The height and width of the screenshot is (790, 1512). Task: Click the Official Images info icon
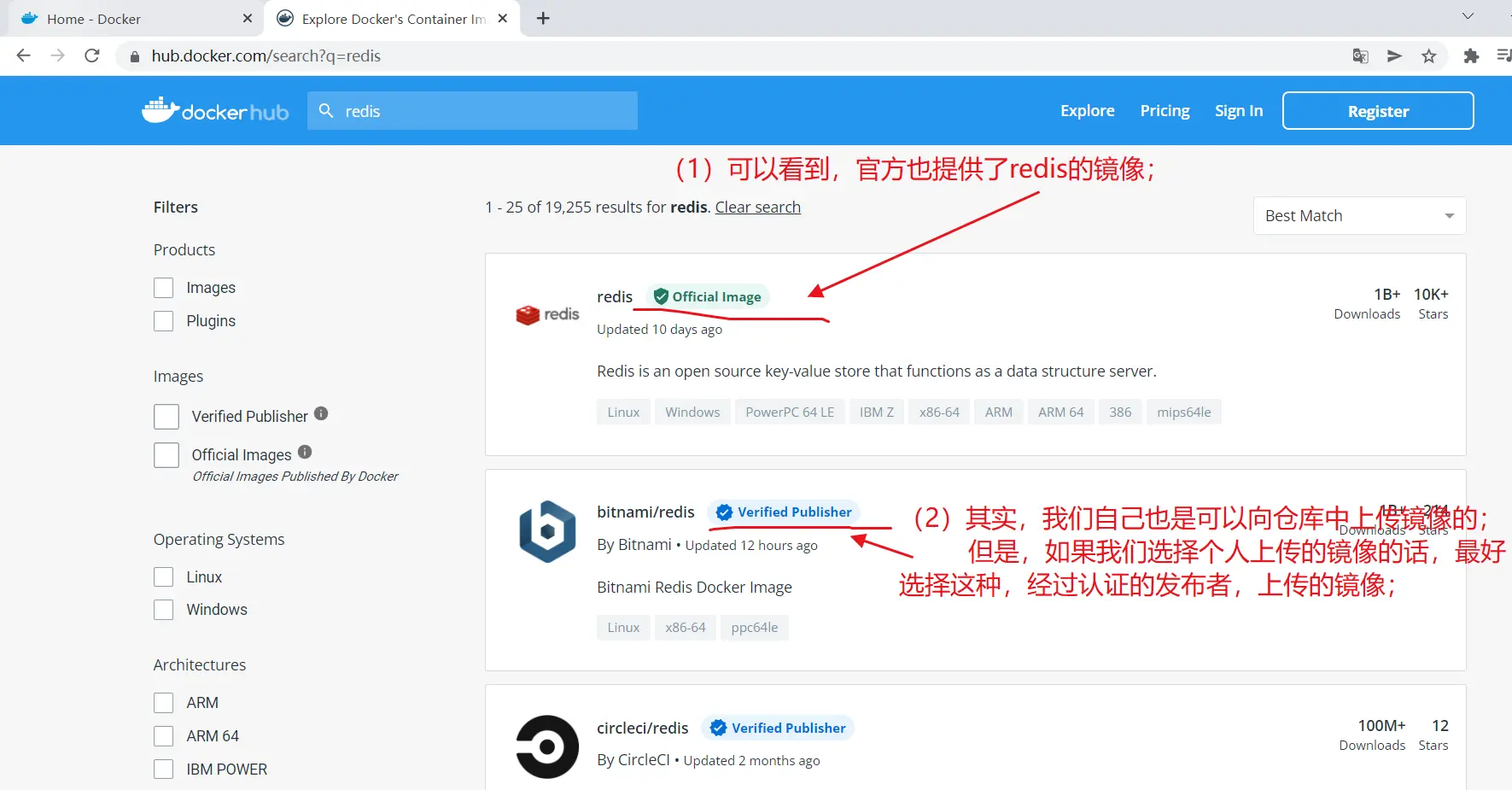pos(305,452)
